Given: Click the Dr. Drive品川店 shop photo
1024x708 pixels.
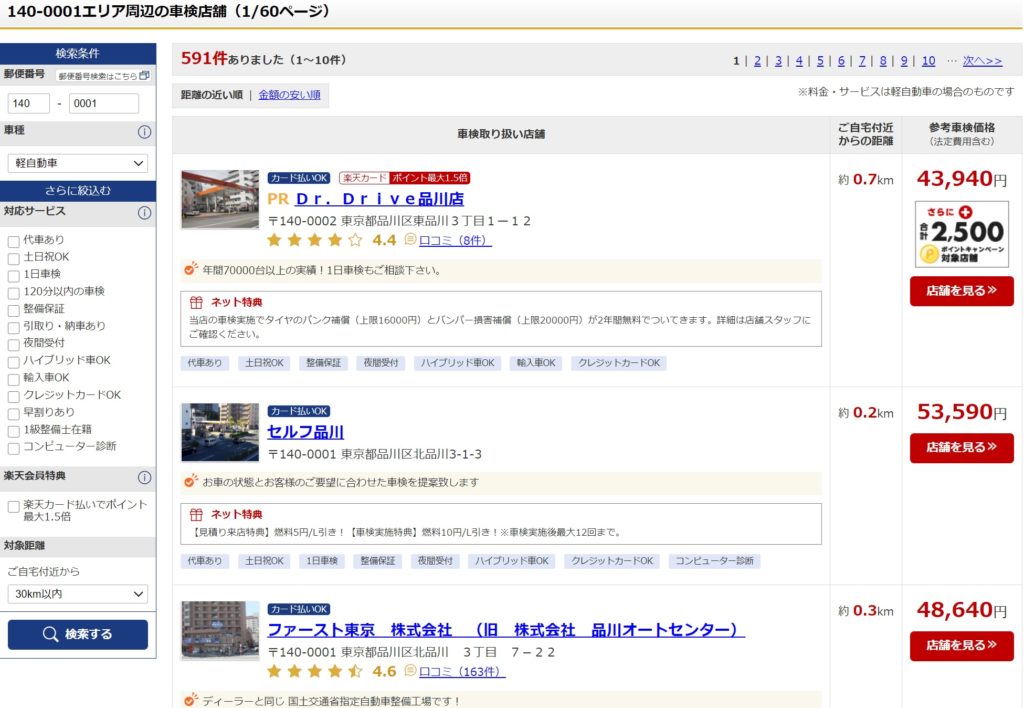Looking at the screenshot, I should coord(220,199).
